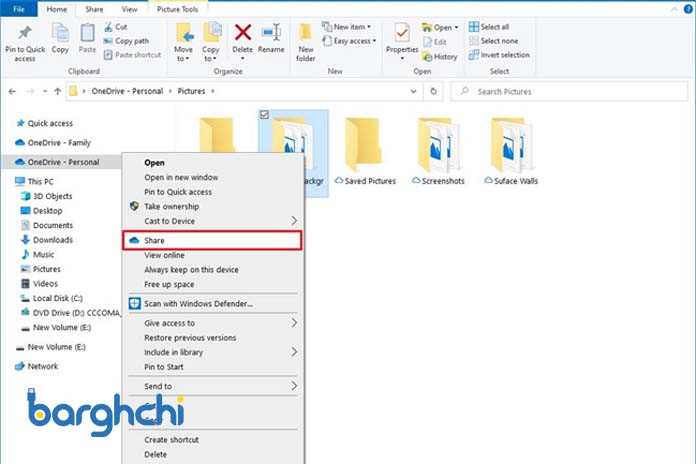Select Network in navigation pane

click(x=37, y=366)
